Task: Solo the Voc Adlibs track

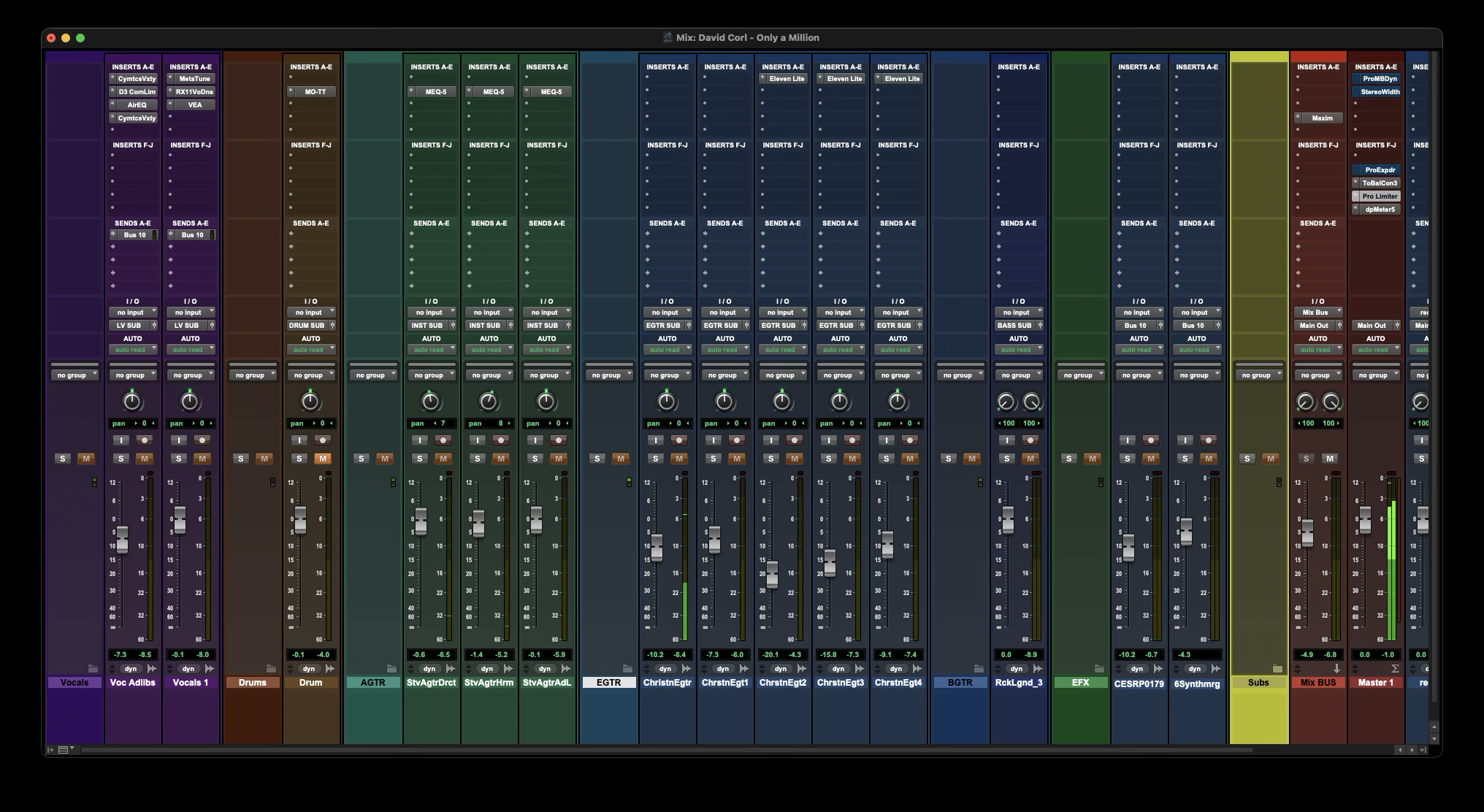Action: (121, 459)
